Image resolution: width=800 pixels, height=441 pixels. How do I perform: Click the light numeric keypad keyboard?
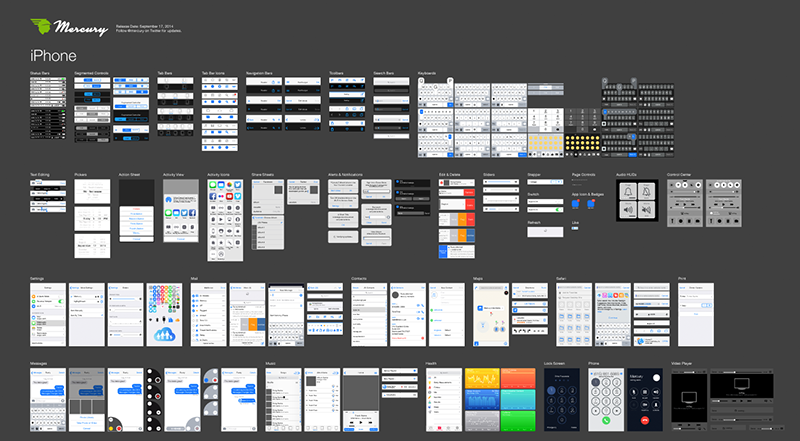[546, 120]
